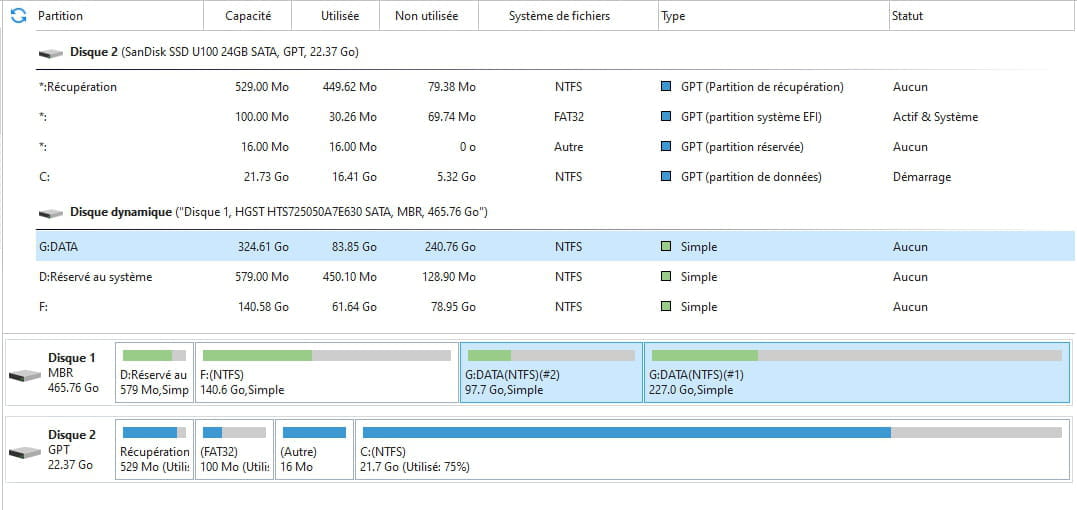Viewport: 1077px width, 510px height.
Task: Click 16.00 Mo capacity cell of reserved partition
Action: point(265,147)
